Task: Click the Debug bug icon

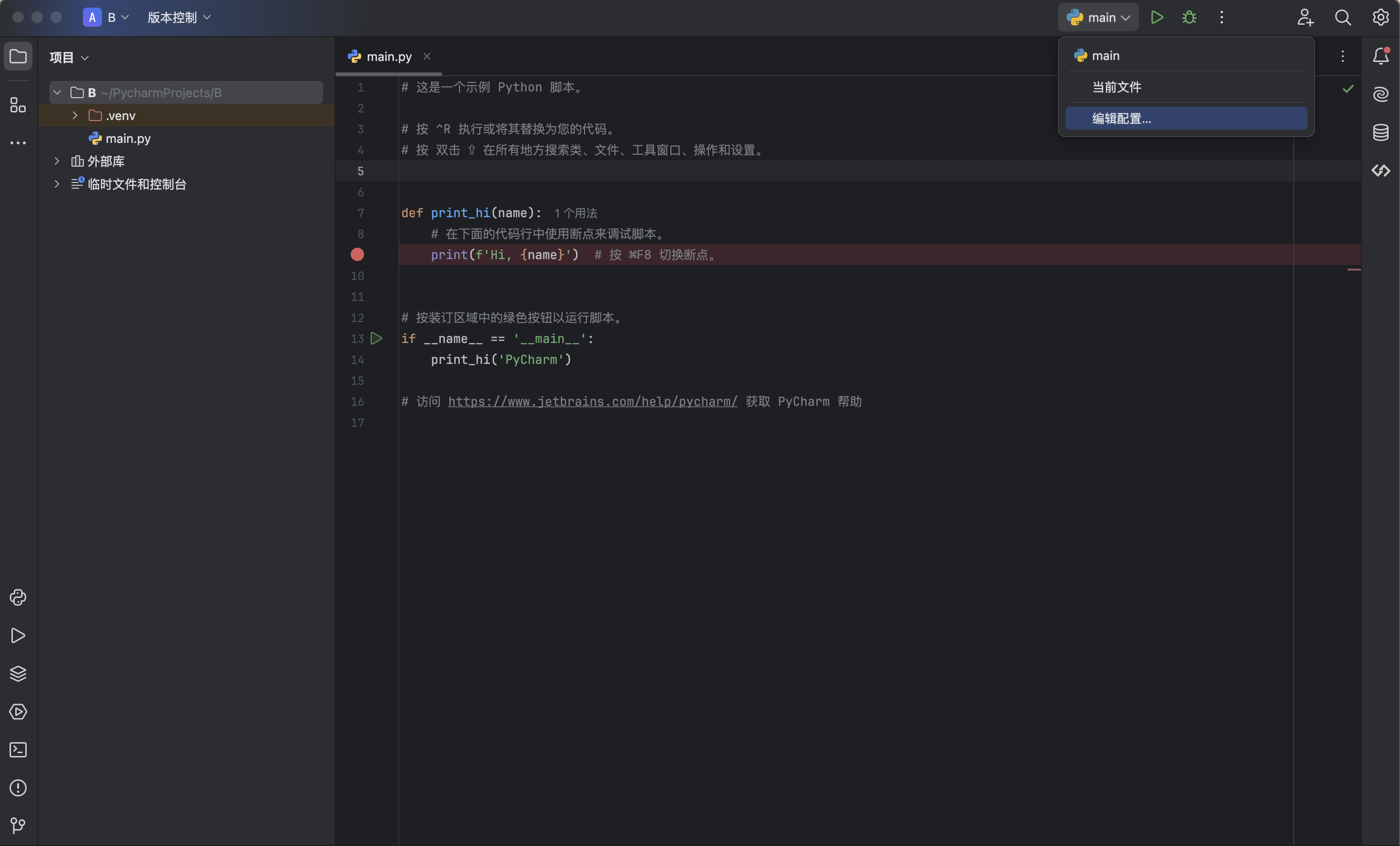Action: click(x=1189, y=17)
